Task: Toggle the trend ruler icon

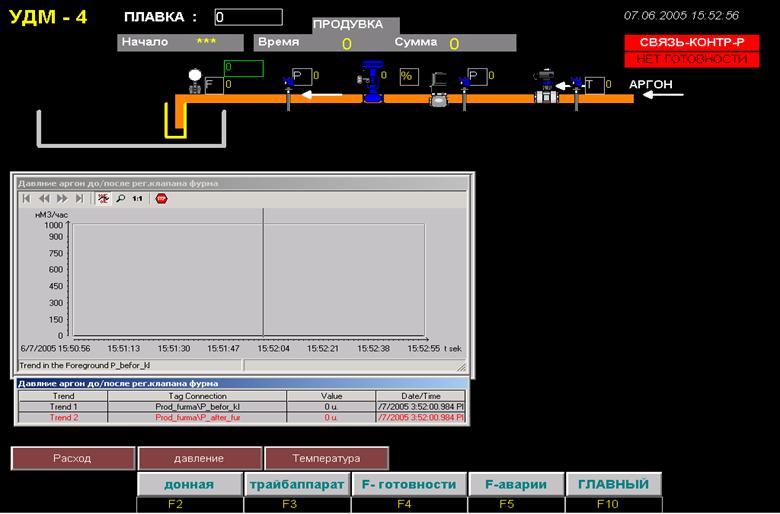Action: coord(103,199)
